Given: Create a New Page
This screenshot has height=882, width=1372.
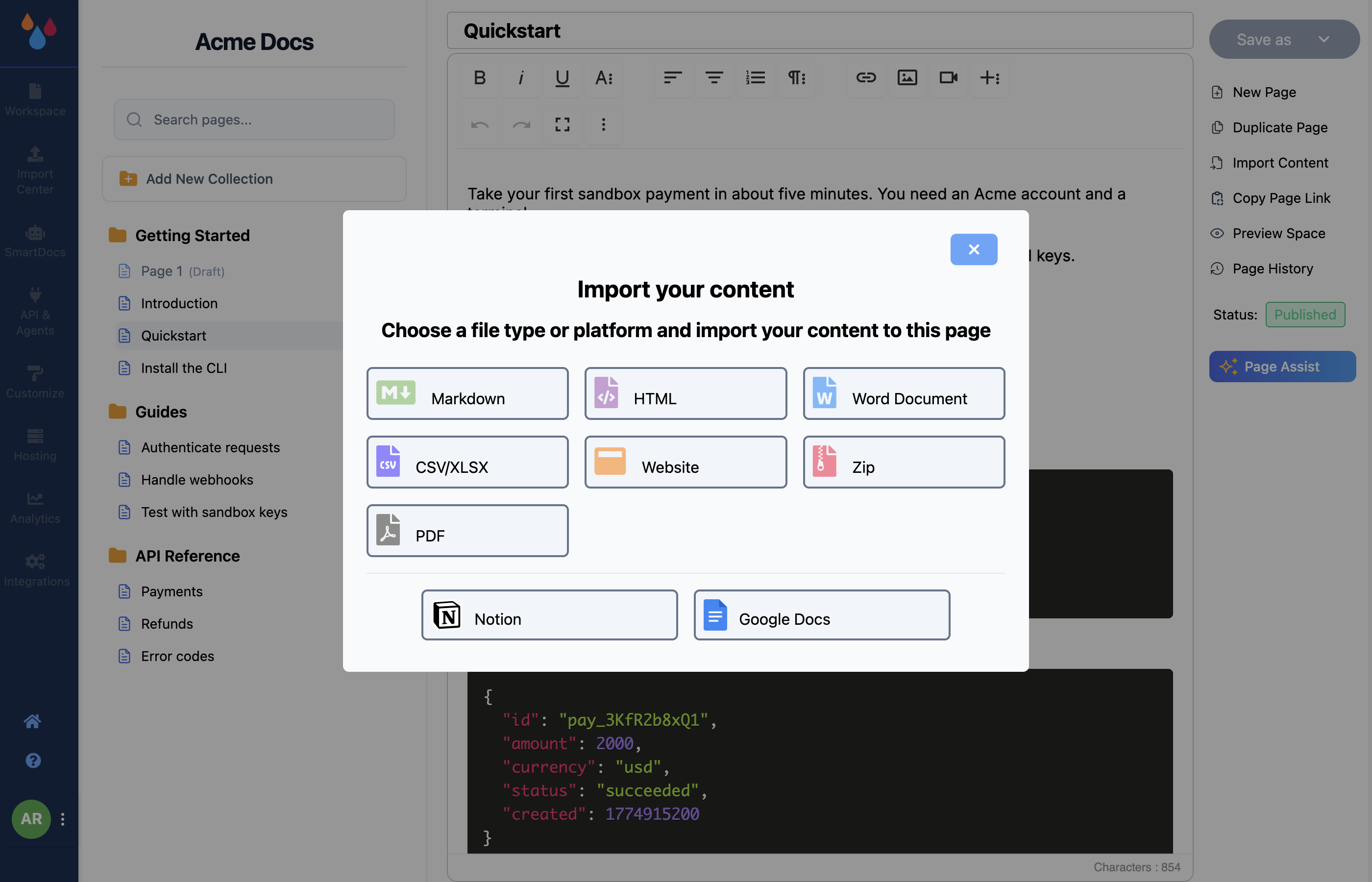Looking at the screenshot, I should point(1254,92).
